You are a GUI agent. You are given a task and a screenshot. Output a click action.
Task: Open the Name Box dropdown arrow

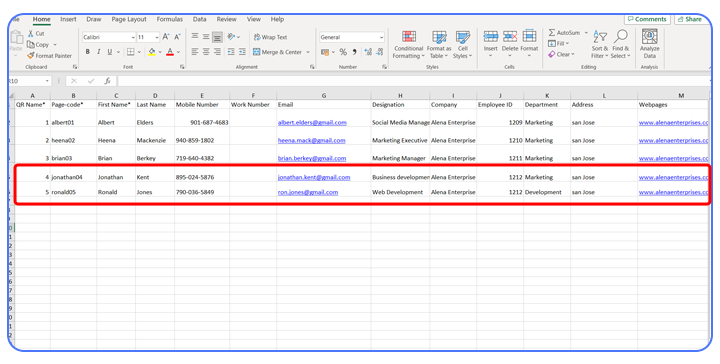coord(47,81)
